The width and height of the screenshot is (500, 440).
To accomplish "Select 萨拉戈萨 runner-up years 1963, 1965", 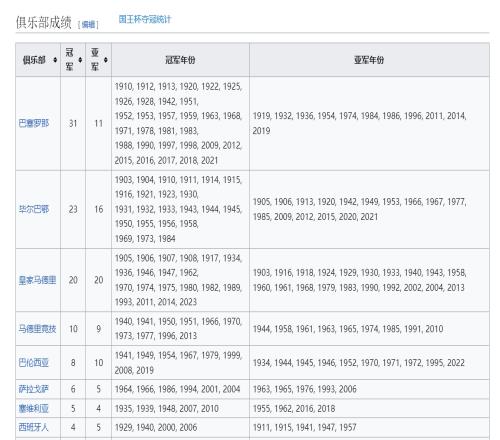I will (305, 389).
